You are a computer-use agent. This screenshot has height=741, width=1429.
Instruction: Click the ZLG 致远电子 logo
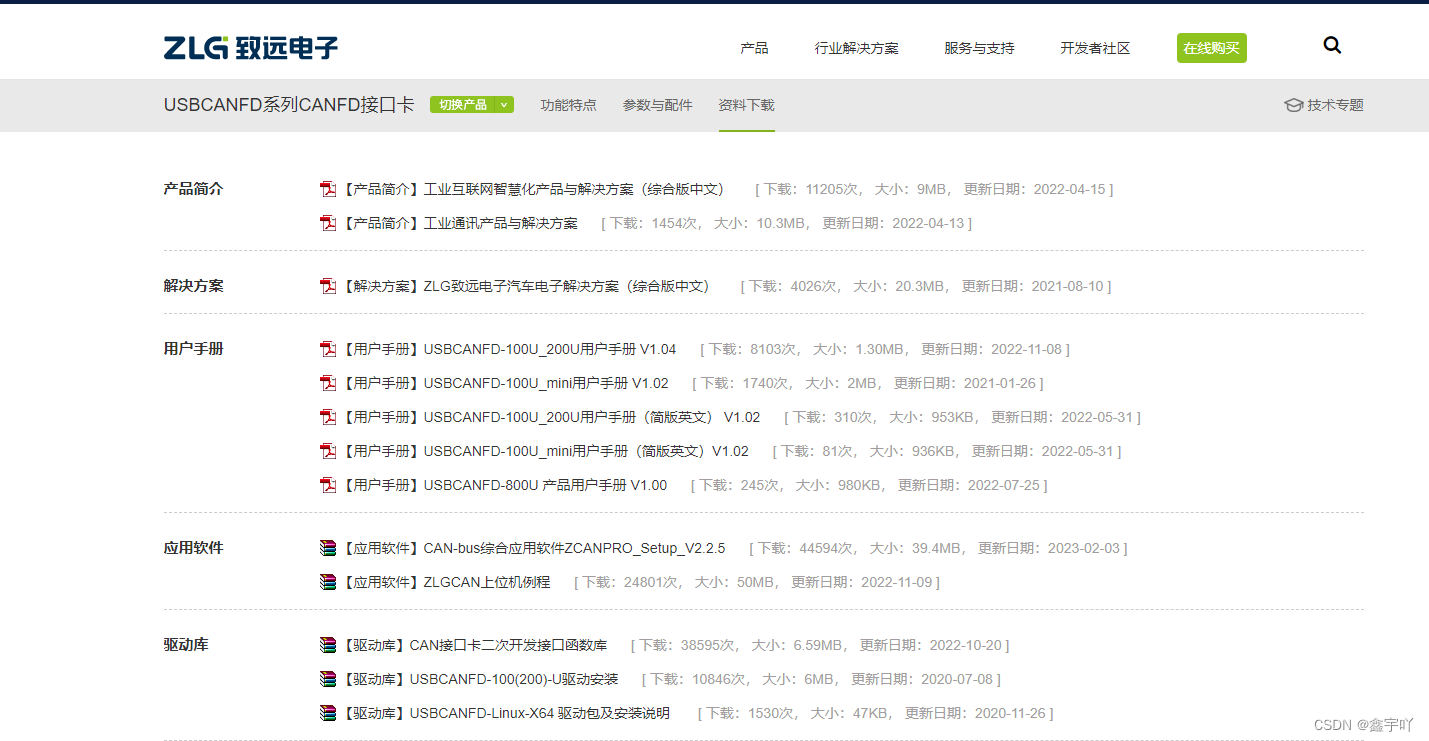tap(251, 47)
